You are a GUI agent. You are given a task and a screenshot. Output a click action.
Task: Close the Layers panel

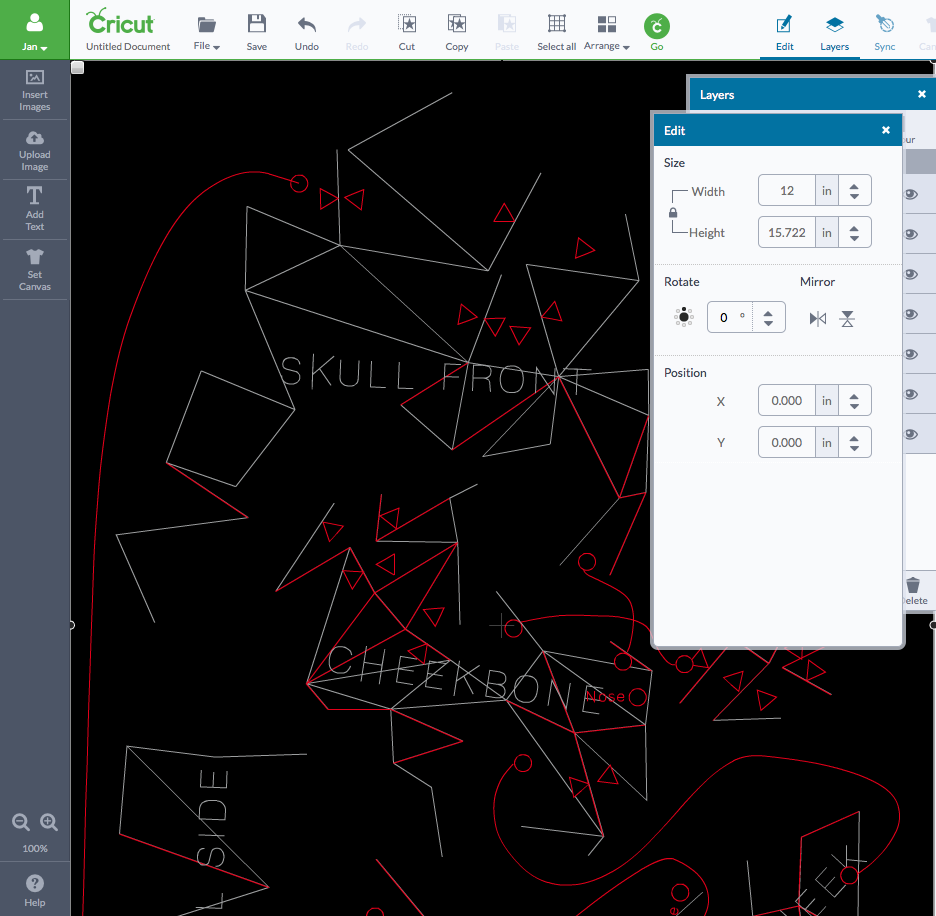pyautogui.click(x=922, y=94)
